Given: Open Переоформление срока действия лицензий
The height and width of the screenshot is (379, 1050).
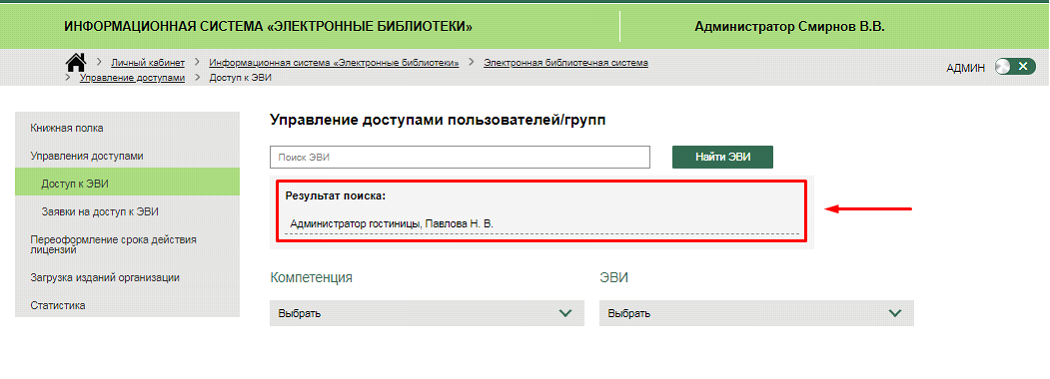Looking at the screenshot, I should click(x=127, y=244).
